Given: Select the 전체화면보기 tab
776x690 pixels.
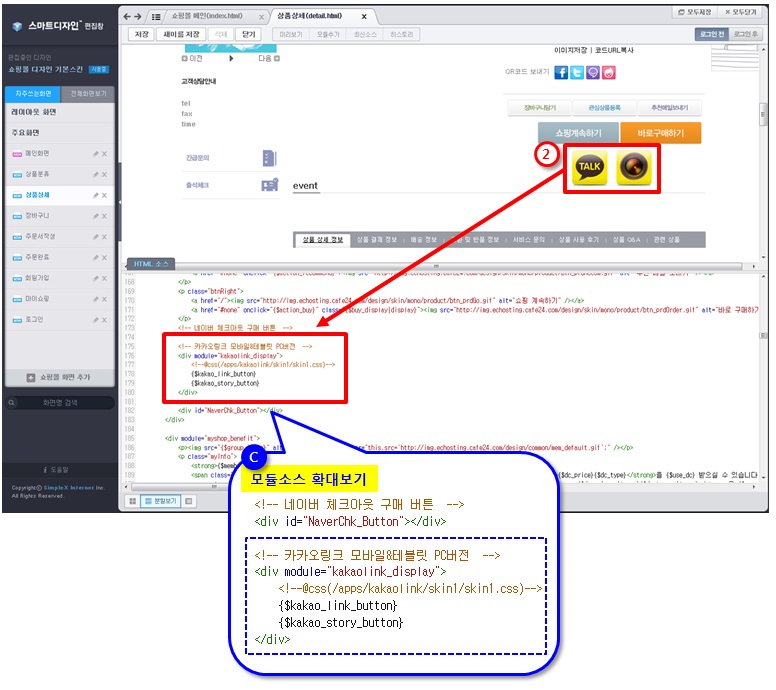Looking at the screenshot, I should [88, 94].
